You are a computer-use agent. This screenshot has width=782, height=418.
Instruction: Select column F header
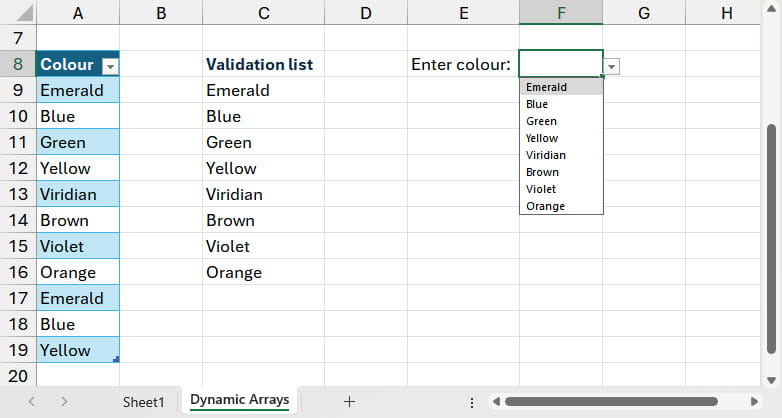[561, 12]
